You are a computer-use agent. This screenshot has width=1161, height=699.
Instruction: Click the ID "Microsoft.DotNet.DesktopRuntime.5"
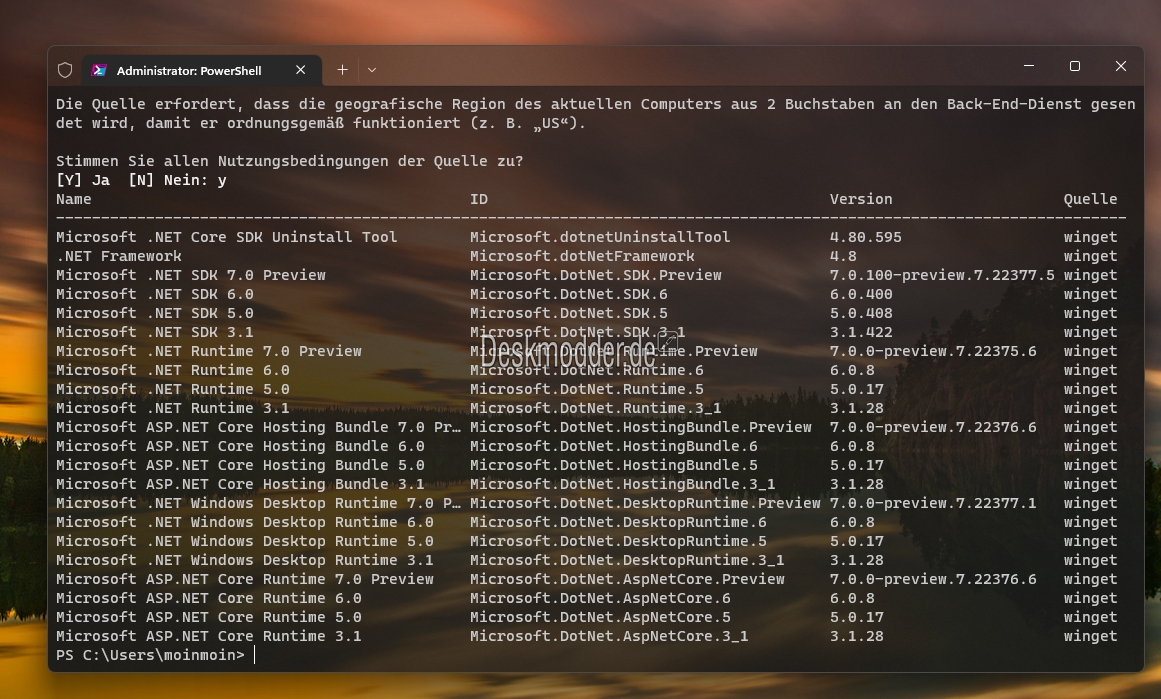click(x=619, y=542)
